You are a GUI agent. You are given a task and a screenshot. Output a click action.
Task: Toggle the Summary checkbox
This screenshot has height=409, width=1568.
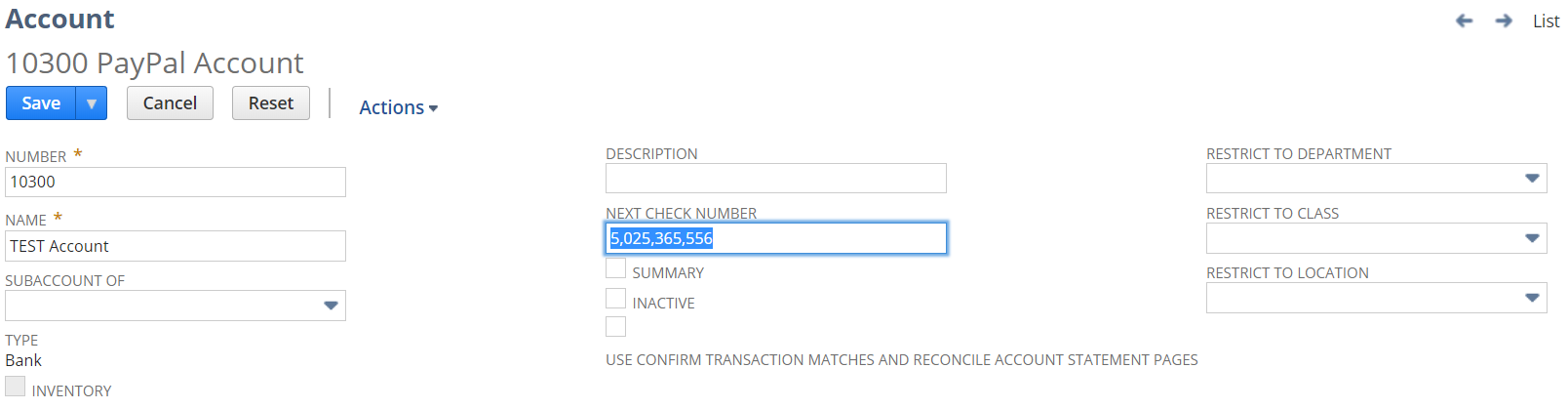616,268
